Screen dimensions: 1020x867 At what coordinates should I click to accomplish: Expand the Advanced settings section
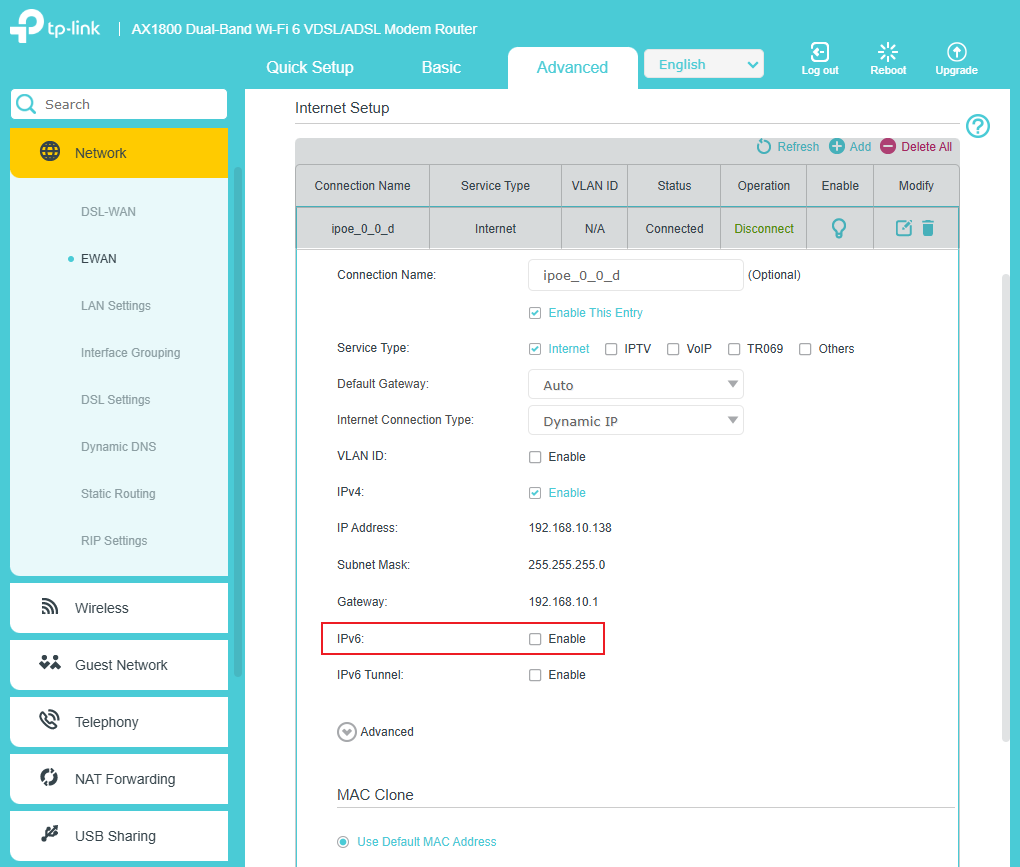click(346, 731)
